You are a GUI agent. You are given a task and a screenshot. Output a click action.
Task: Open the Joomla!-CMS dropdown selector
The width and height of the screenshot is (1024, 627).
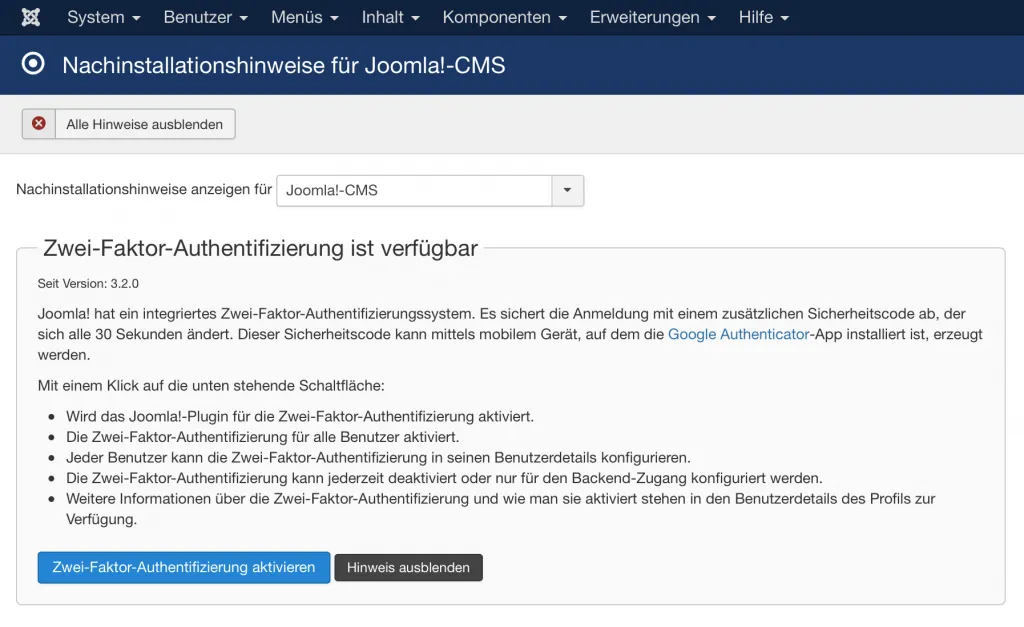[430, 191]
